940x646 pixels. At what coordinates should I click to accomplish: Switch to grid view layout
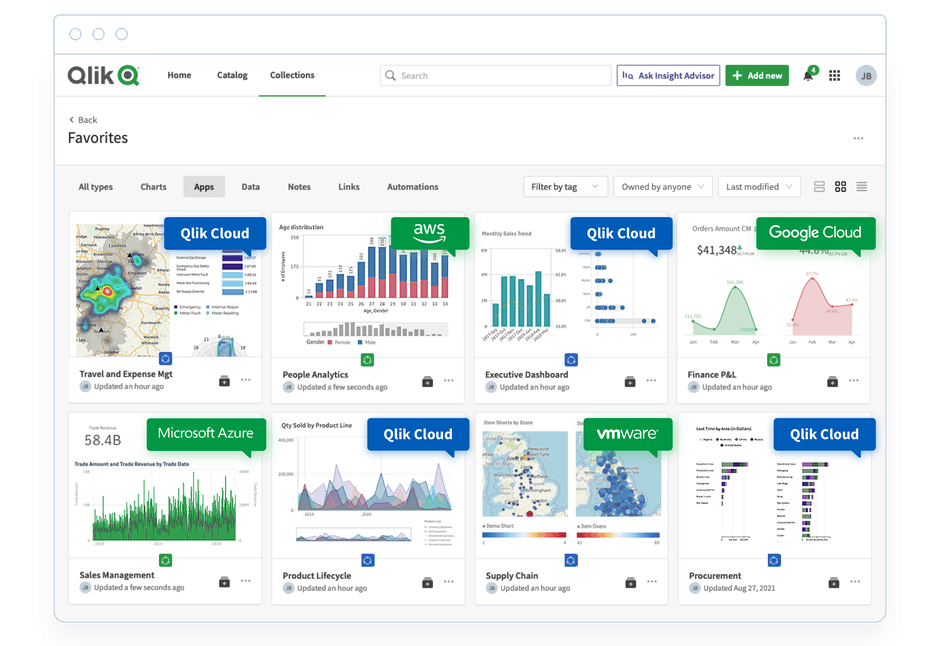click(841, 187)
